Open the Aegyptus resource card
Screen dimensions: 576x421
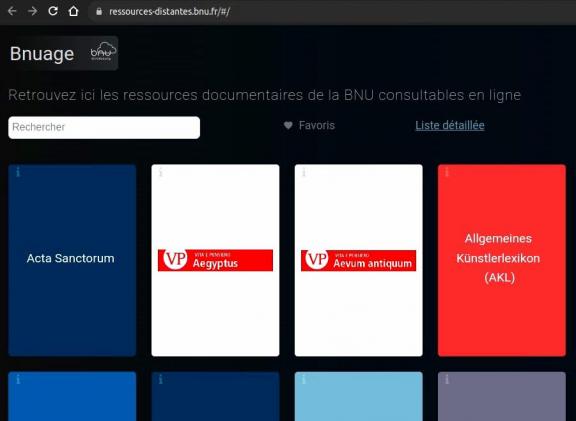[215, 260]
